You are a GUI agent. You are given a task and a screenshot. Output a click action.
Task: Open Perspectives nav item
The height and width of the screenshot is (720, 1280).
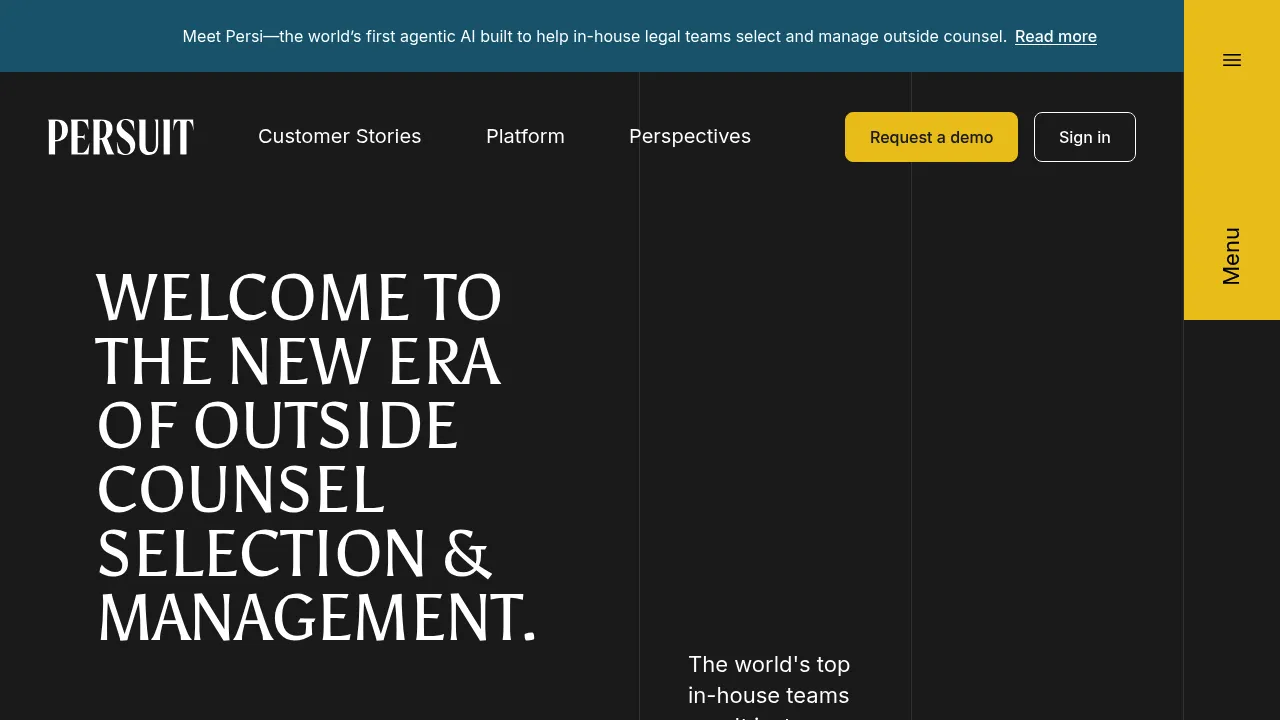690,136
